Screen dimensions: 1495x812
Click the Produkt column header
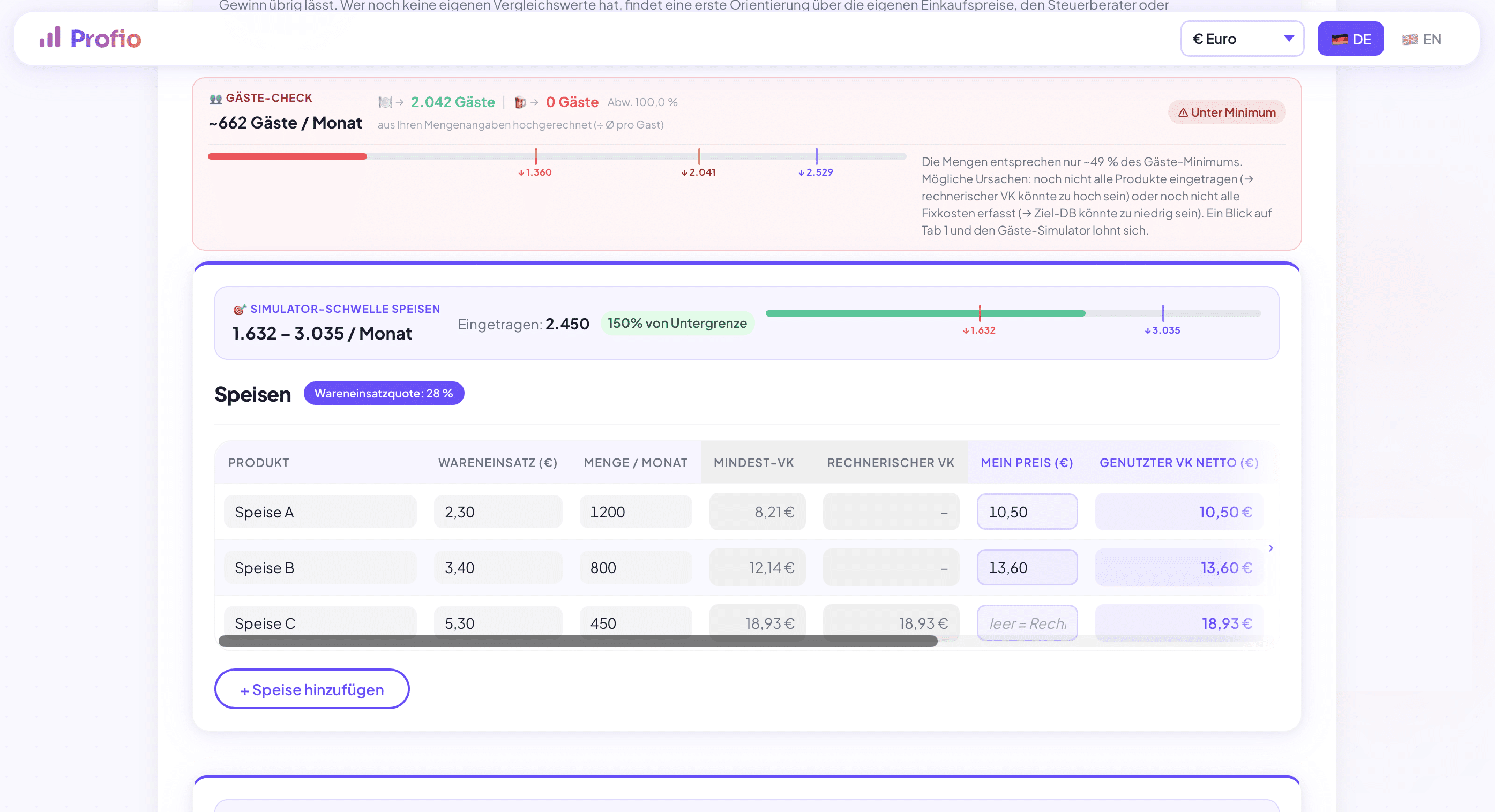point(258,463)
